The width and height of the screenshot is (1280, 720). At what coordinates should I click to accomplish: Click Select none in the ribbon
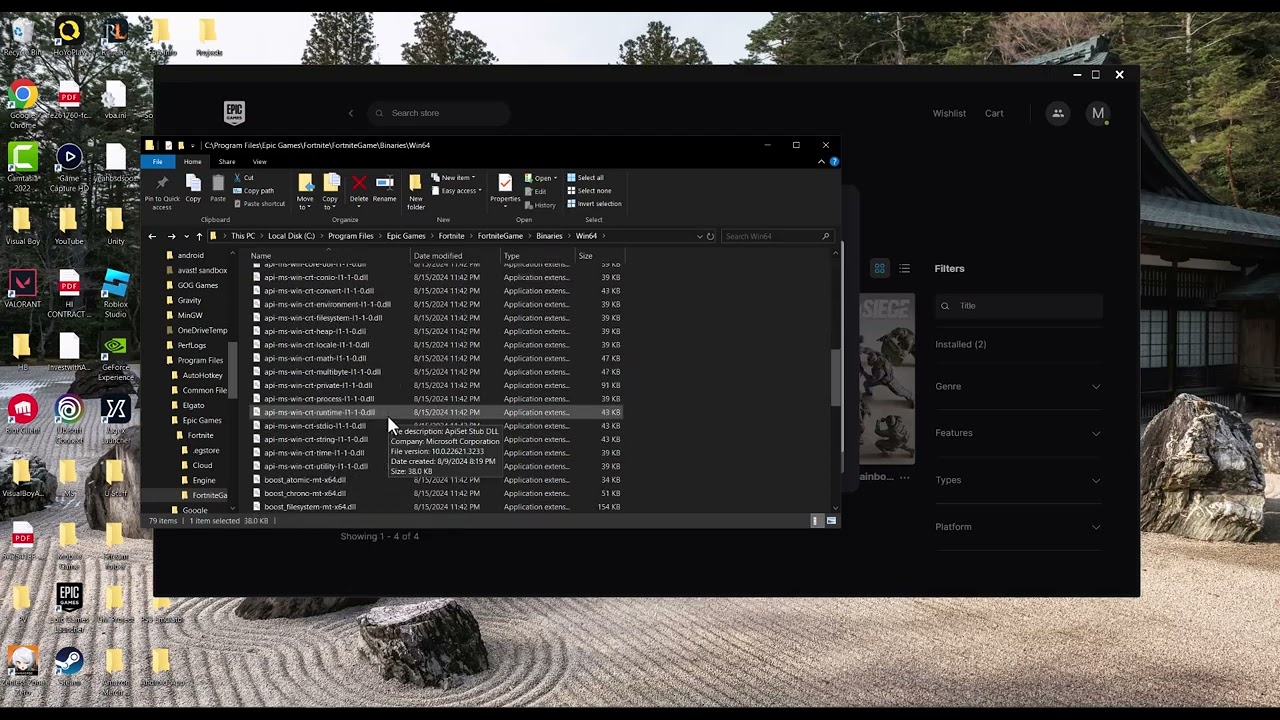588,191
